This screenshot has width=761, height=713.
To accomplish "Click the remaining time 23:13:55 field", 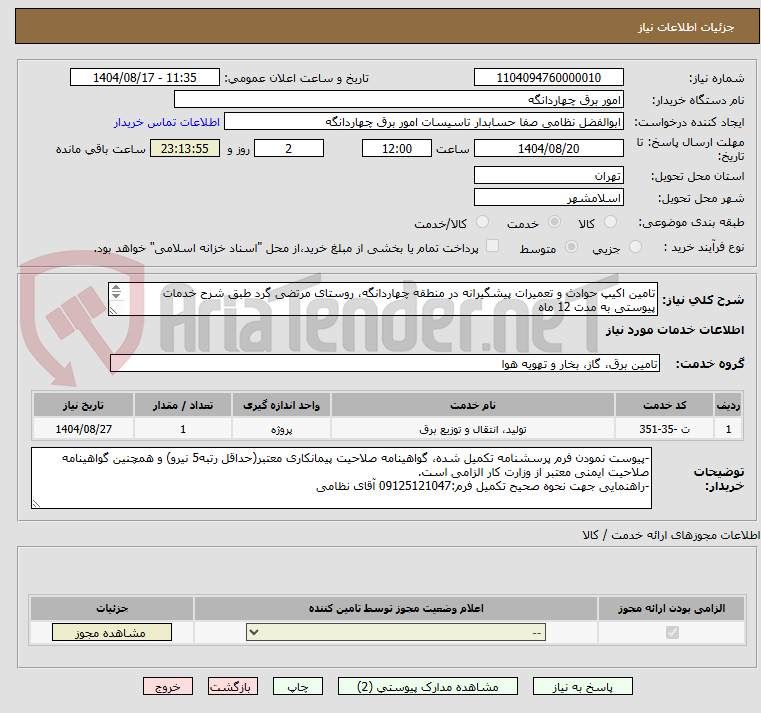I will [x=184, y=149].
